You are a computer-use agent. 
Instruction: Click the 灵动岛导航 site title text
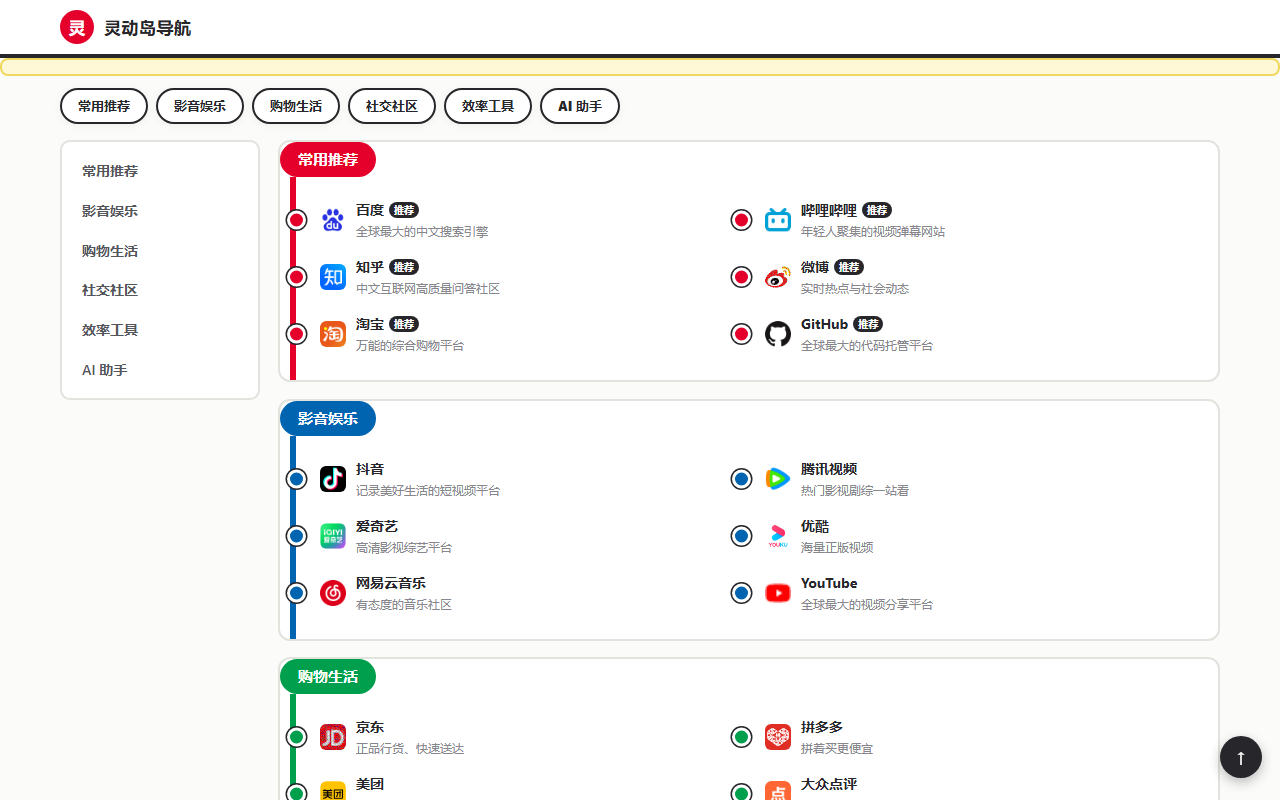(147, 28)
